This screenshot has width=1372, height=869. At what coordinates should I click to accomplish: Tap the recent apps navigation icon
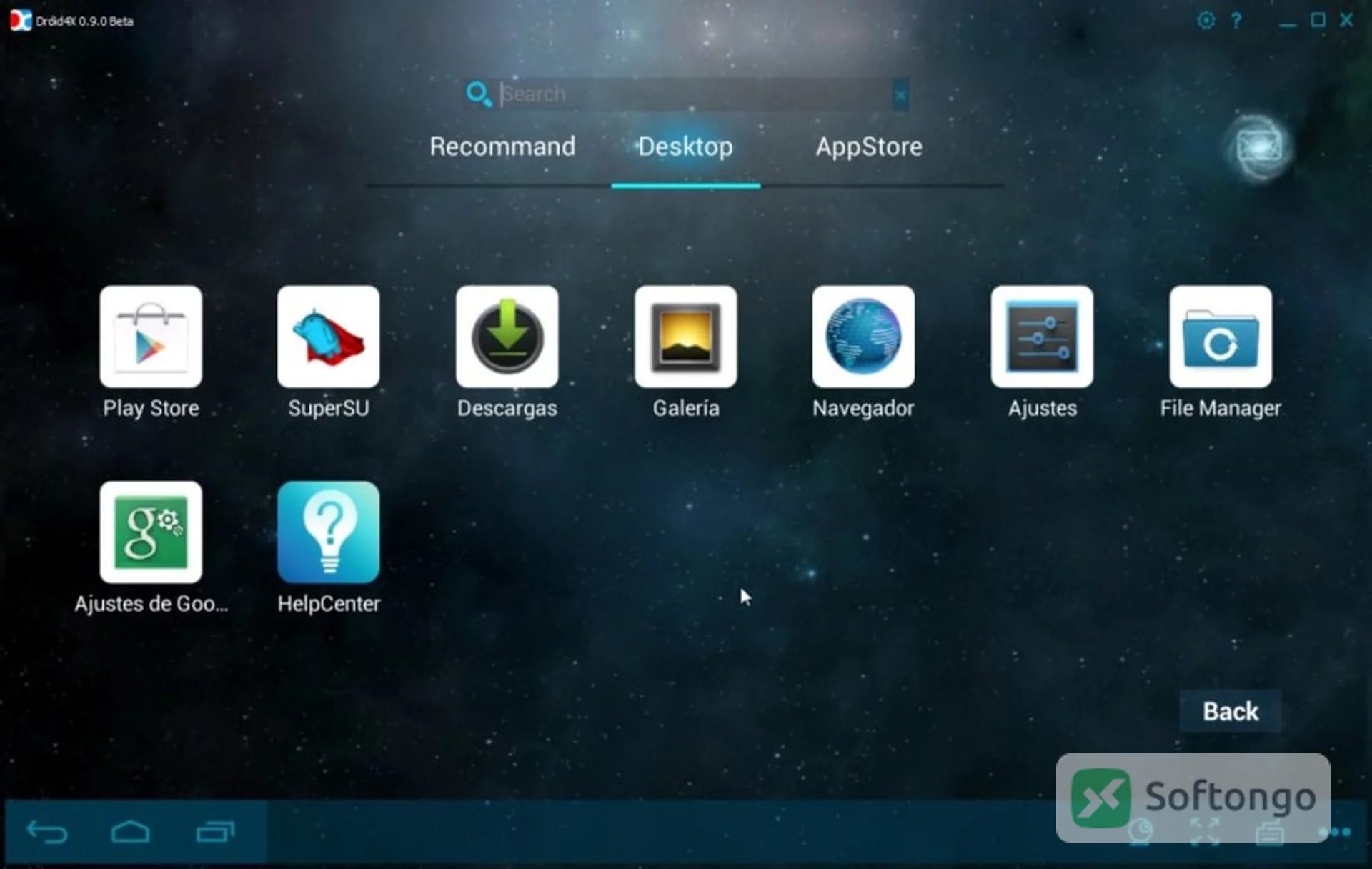click(215, 832)
